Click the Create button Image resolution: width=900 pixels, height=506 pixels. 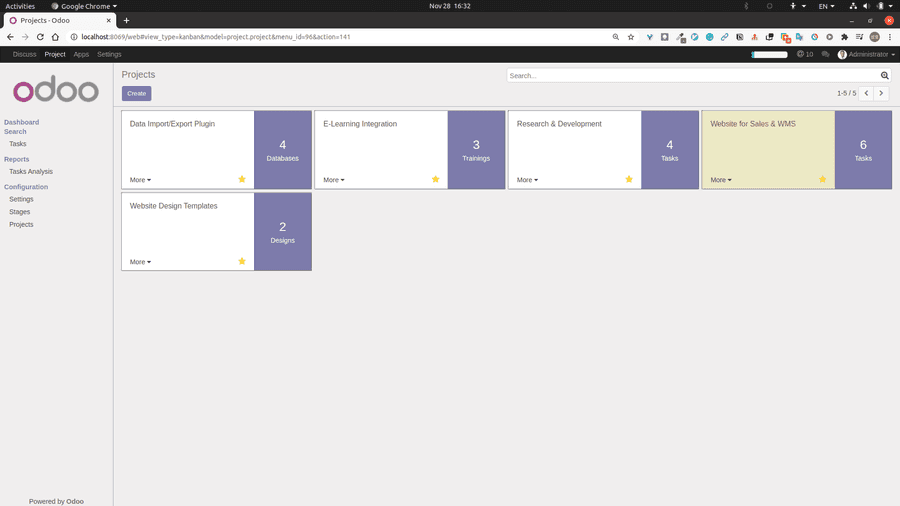pos(137,94)
